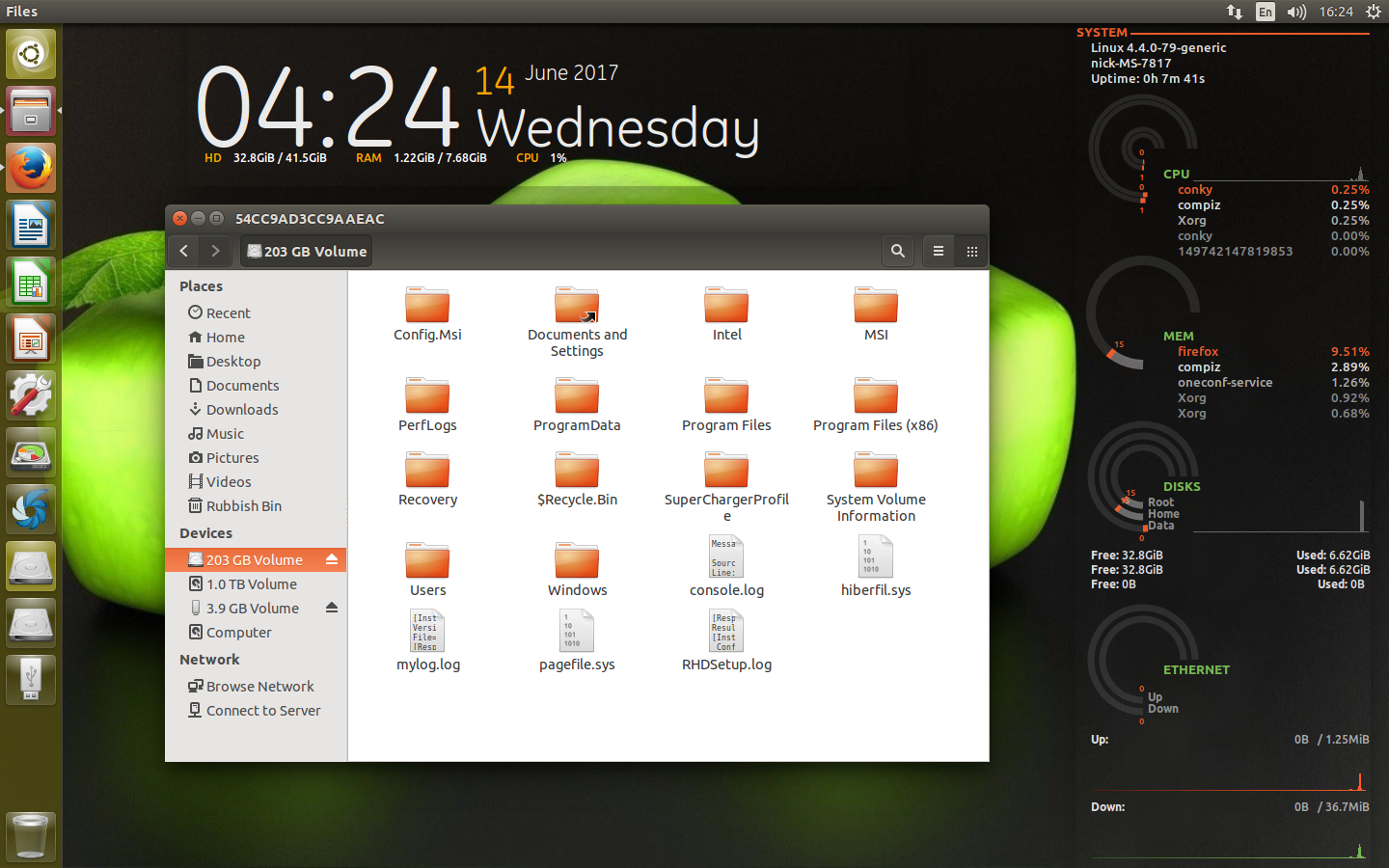This screenshot has height=868, width=1389.
Task: Open Trash in launcher
Action: (31, 836)
